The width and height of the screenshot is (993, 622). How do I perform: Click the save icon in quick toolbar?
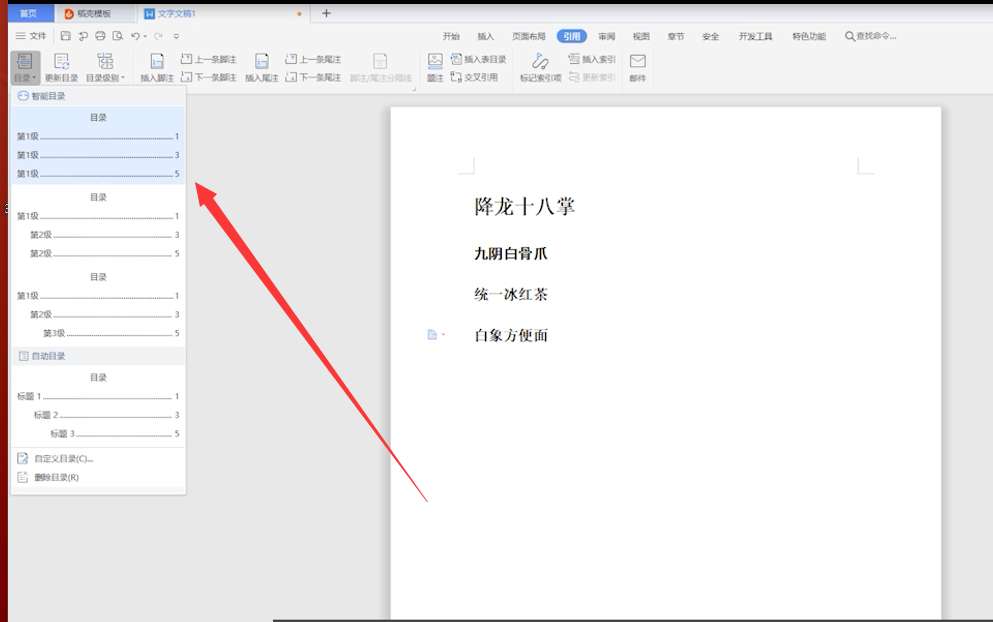point(66,36)
